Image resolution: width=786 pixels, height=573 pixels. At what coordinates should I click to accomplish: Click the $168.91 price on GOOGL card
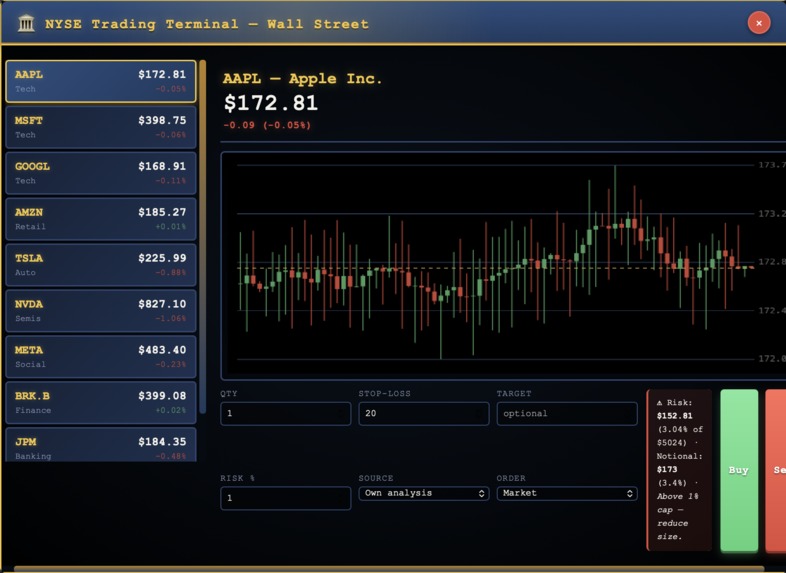(x=162, y=166)
